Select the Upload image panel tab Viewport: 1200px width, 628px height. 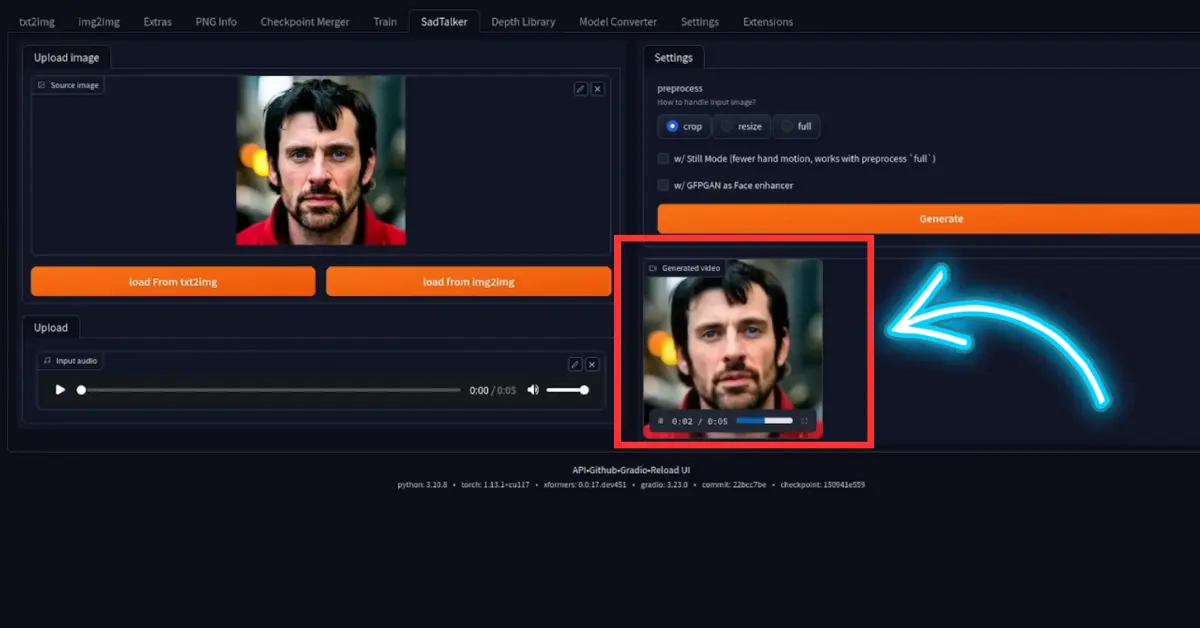[x=66, y=58]
